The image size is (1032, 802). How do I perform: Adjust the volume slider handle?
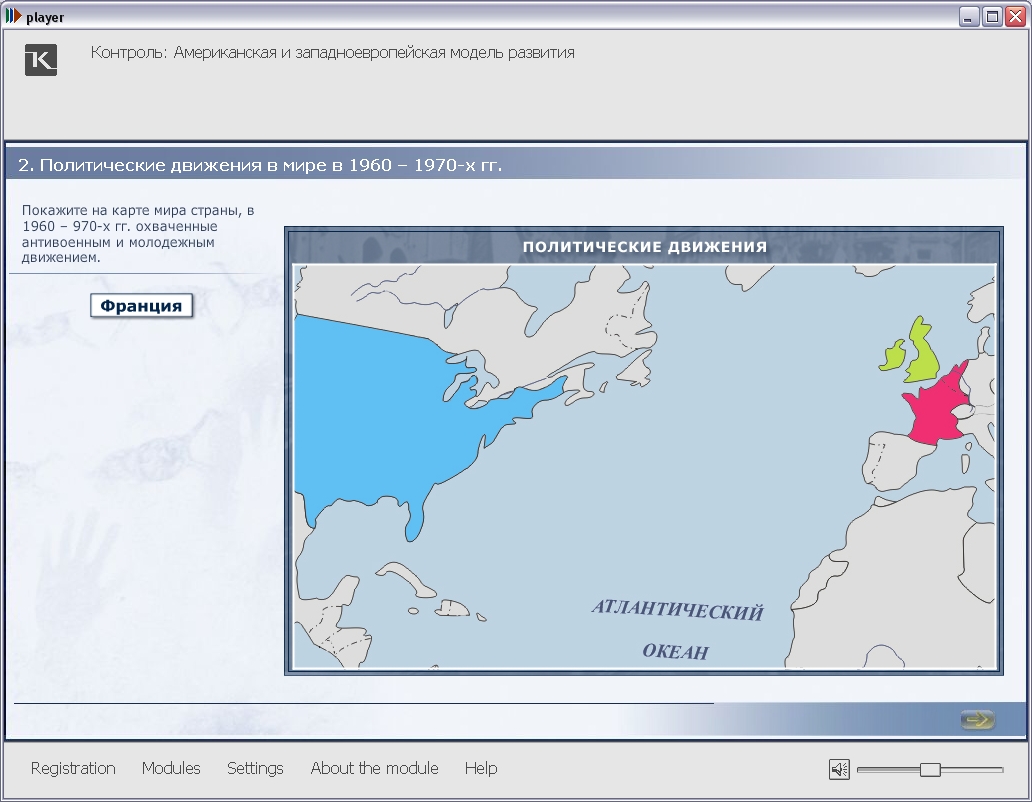click(x=929, y=769)
